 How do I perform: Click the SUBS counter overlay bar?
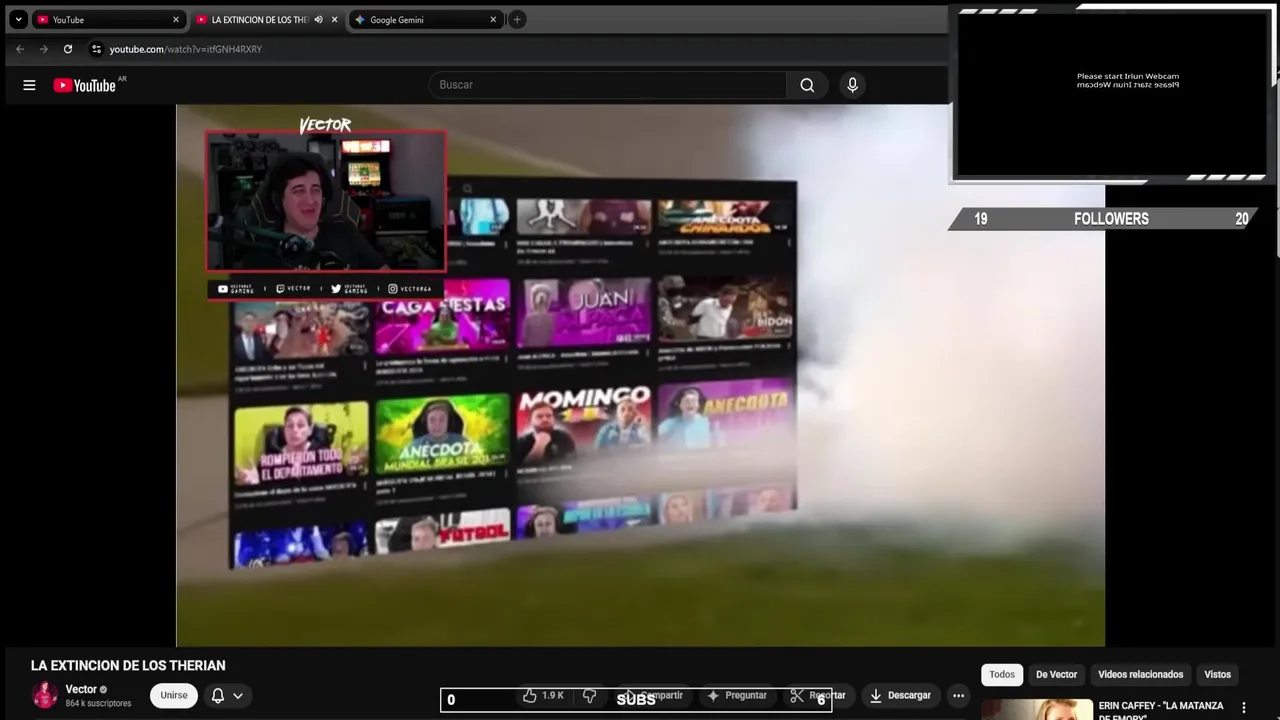[636, 699]
